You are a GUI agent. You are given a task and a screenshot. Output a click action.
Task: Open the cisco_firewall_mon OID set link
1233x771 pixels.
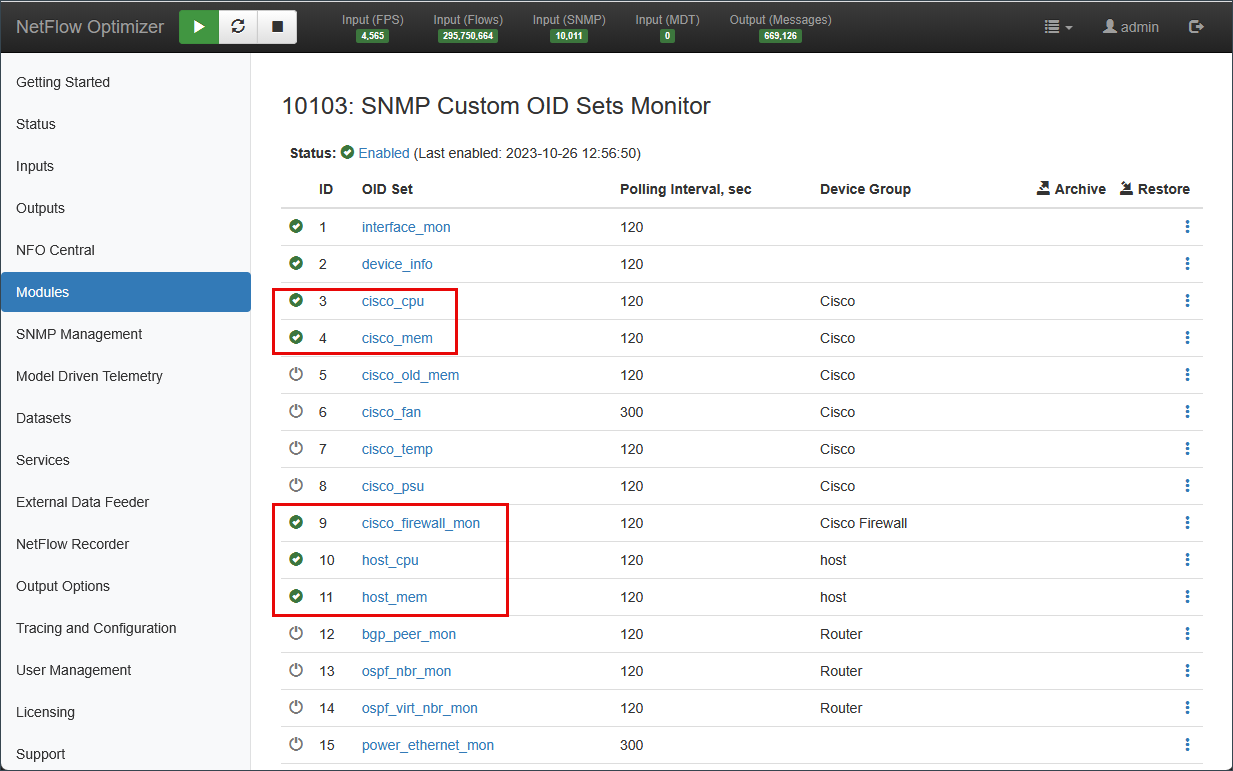point(421,523)
